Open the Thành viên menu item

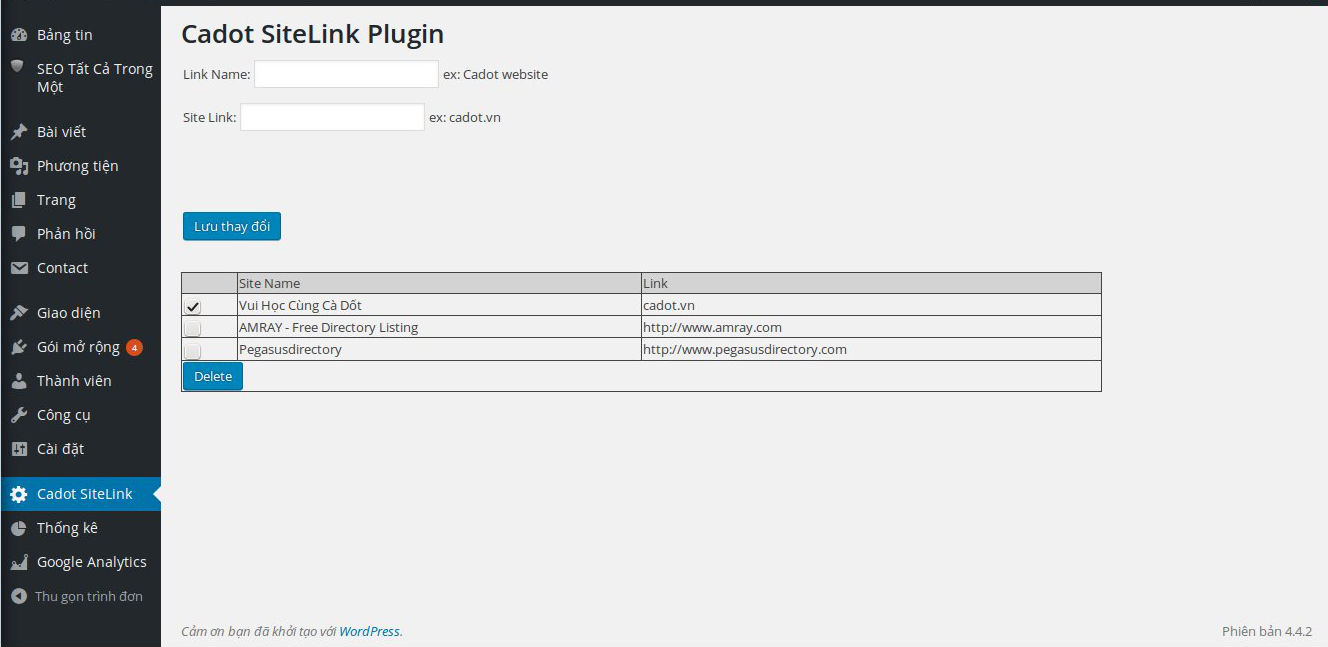80,381
